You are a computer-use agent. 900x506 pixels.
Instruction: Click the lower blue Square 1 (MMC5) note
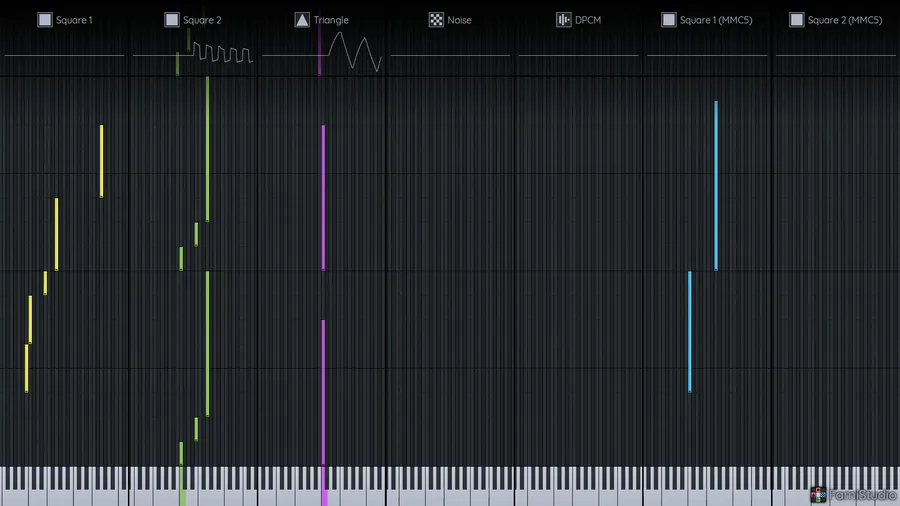(x=689, y=332)
